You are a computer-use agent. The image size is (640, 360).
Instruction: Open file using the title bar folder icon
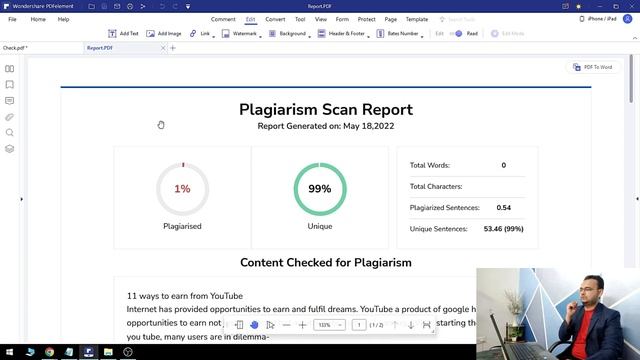[x=91, y=6]
